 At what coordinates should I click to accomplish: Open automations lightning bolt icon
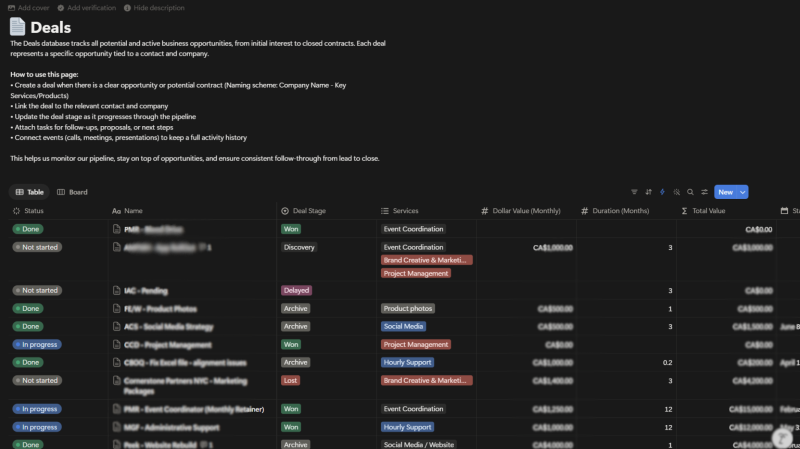662,192
